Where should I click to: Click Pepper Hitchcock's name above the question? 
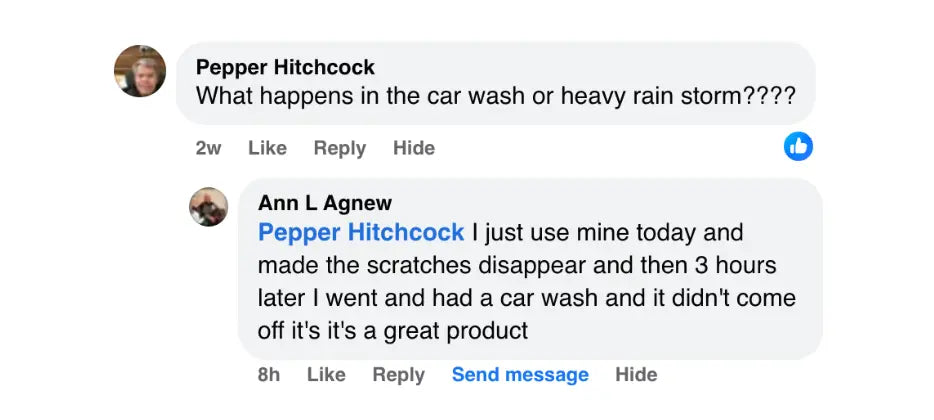pos(285,67)
